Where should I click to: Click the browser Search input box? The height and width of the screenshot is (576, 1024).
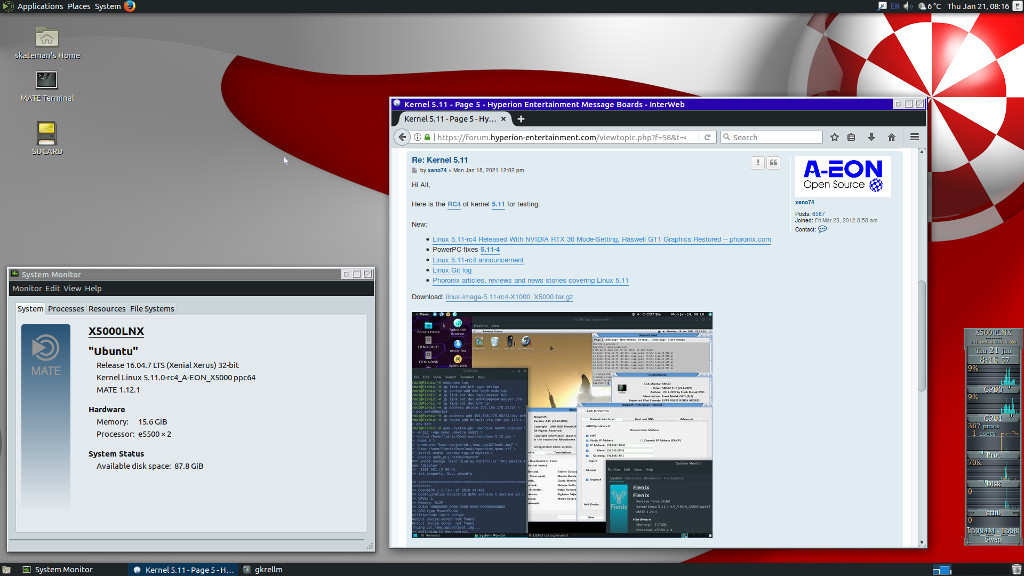tap(771, 137)
